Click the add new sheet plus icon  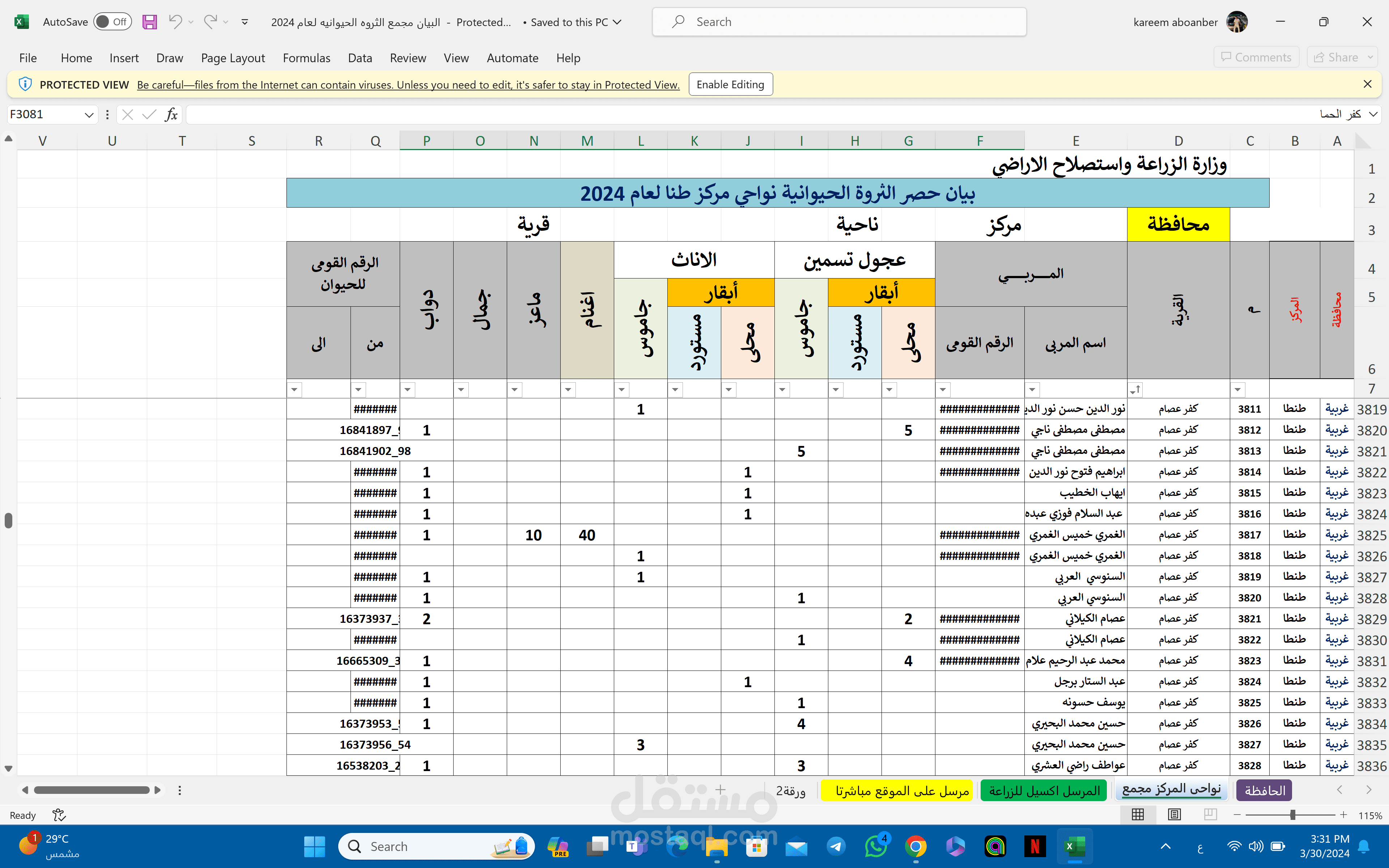click(x=720, y=790)
